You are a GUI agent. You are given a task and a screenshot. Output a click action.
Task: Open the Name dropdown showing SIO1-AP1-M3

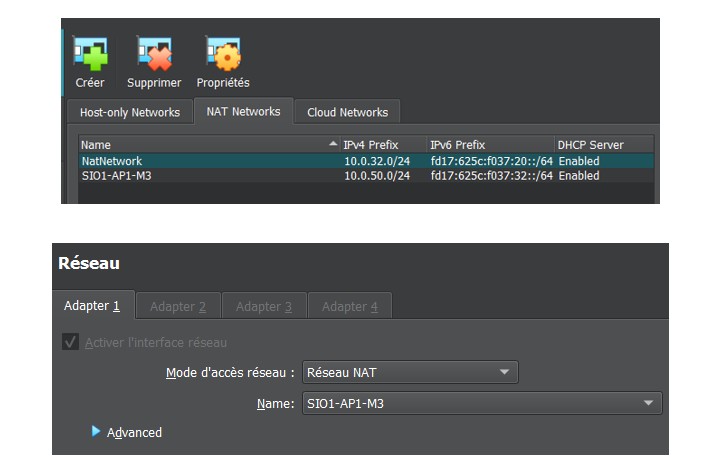(481, 404)
